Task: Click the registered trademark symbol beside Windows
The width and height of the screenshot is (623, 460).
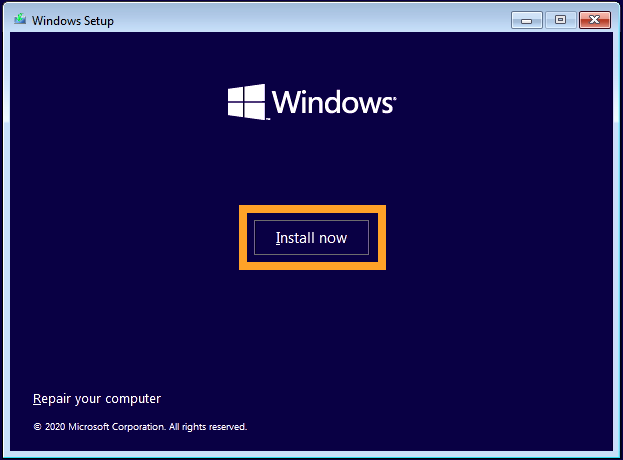Action: click(x=395, y=98)
